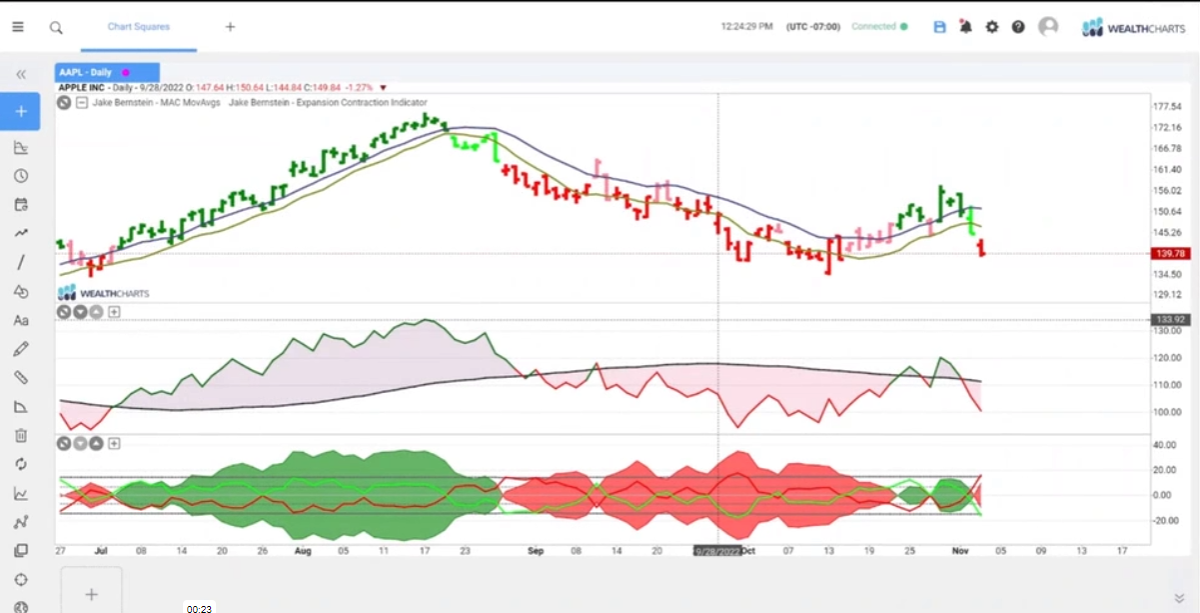Expand the bottom indicator pane's plus box
Viewport: 1200px width, 613px height.
pos(114,443)
